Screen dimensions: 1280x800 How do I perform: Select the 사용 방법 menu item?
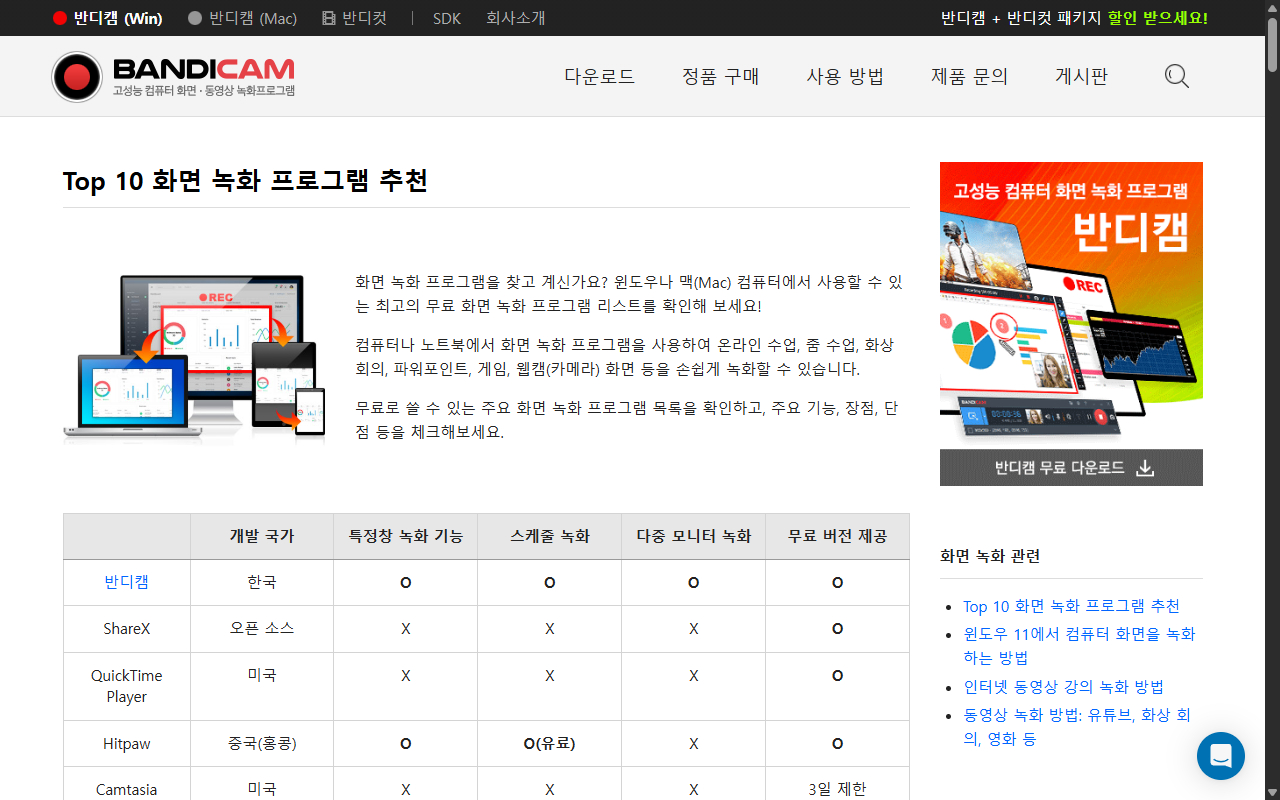tap(845, 76)
